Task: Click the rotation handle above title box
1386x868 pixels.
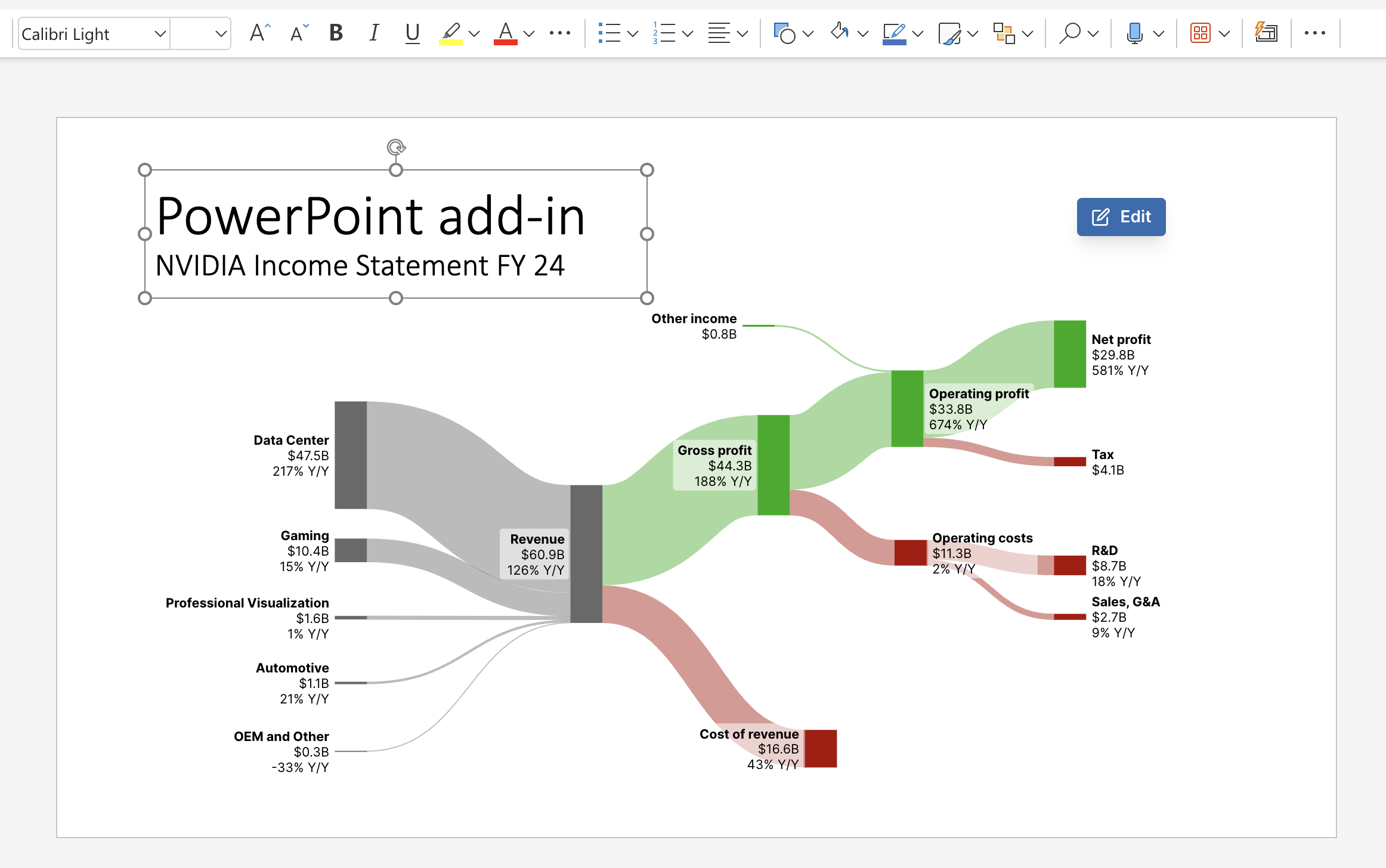Action: click(x=396, y=147)
